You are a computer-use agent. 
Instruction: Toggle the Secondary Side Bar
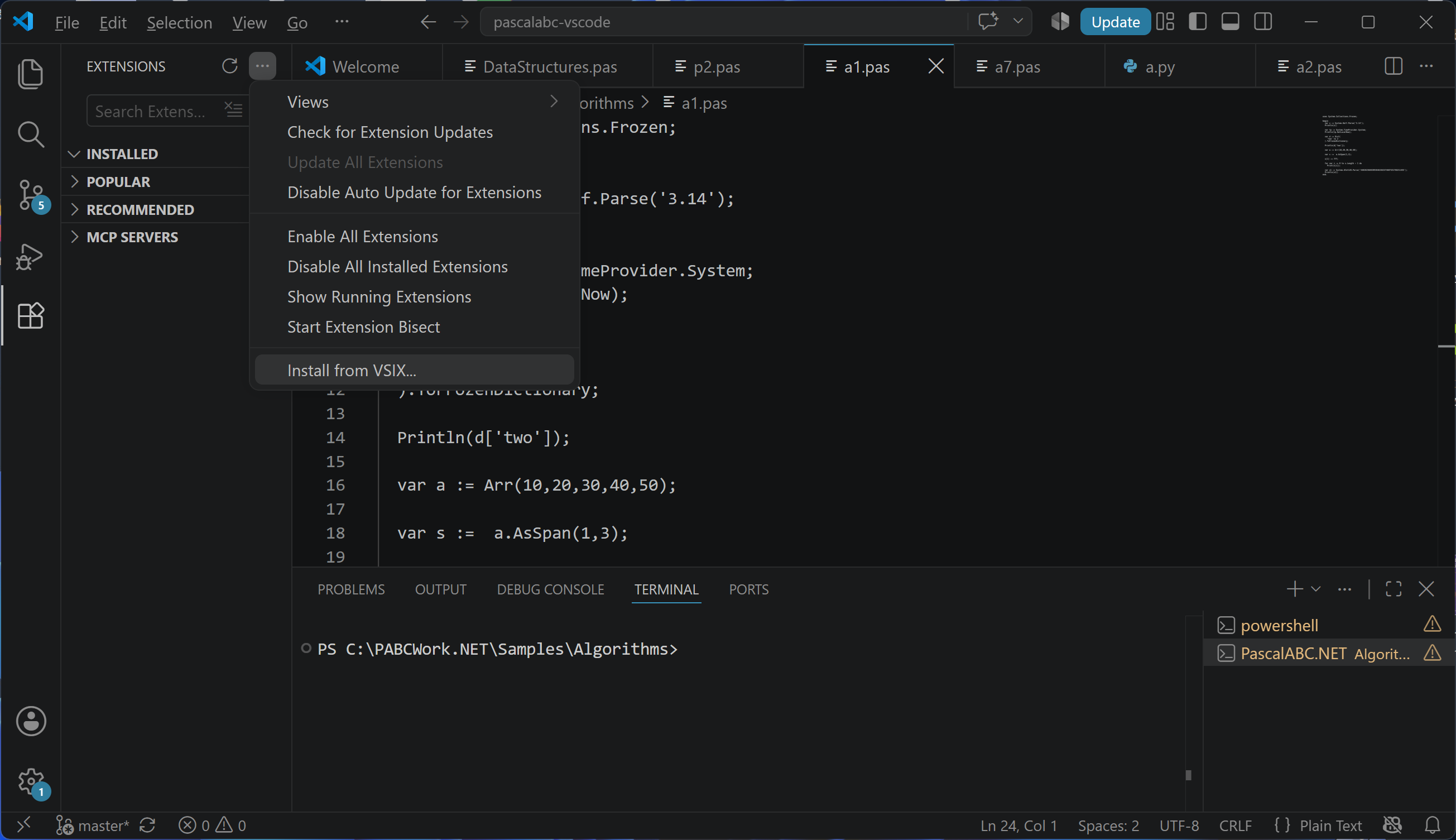(1263, 22)
